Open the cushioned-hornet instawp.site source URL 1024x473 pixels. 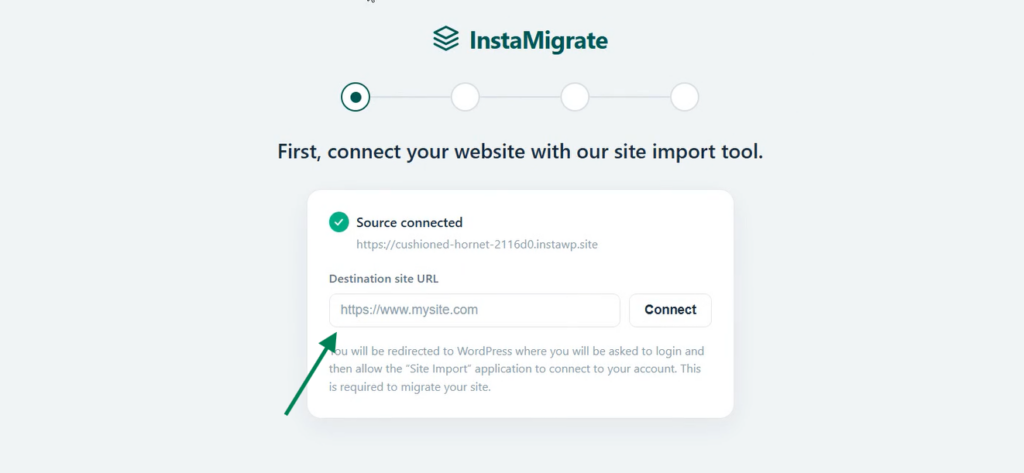477,245
